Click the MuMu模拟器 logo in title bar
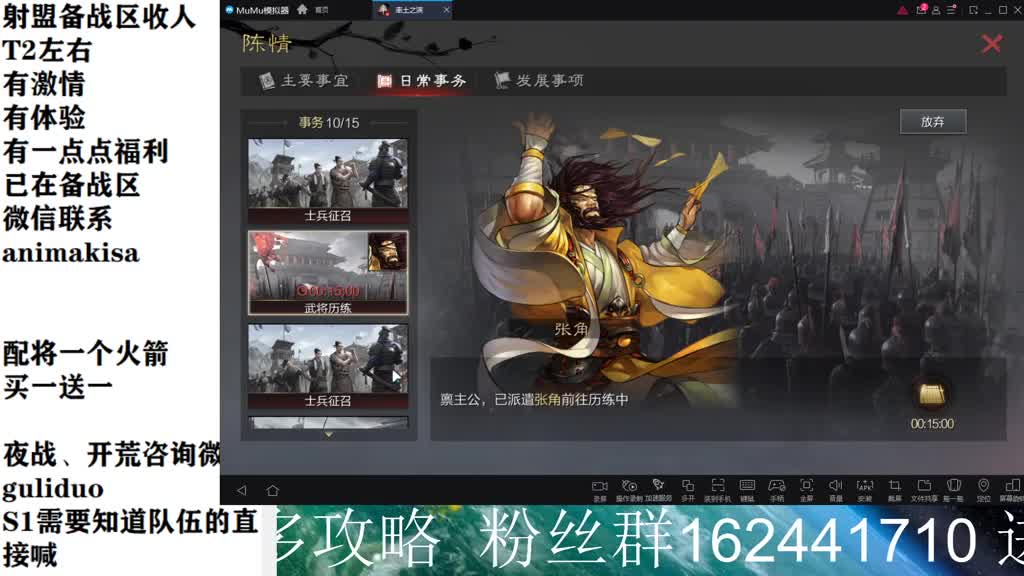Image resolution: width=1024 pixels, height=576 pixels. (257, 10)
